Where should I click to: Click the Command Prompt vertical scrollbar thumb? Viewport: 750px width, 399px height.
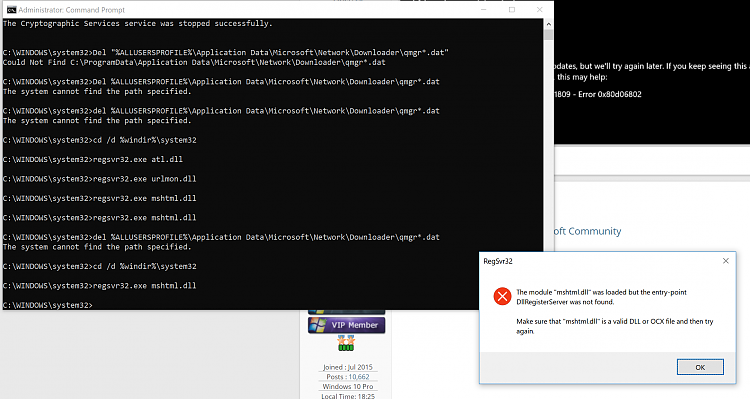(549, 34)
